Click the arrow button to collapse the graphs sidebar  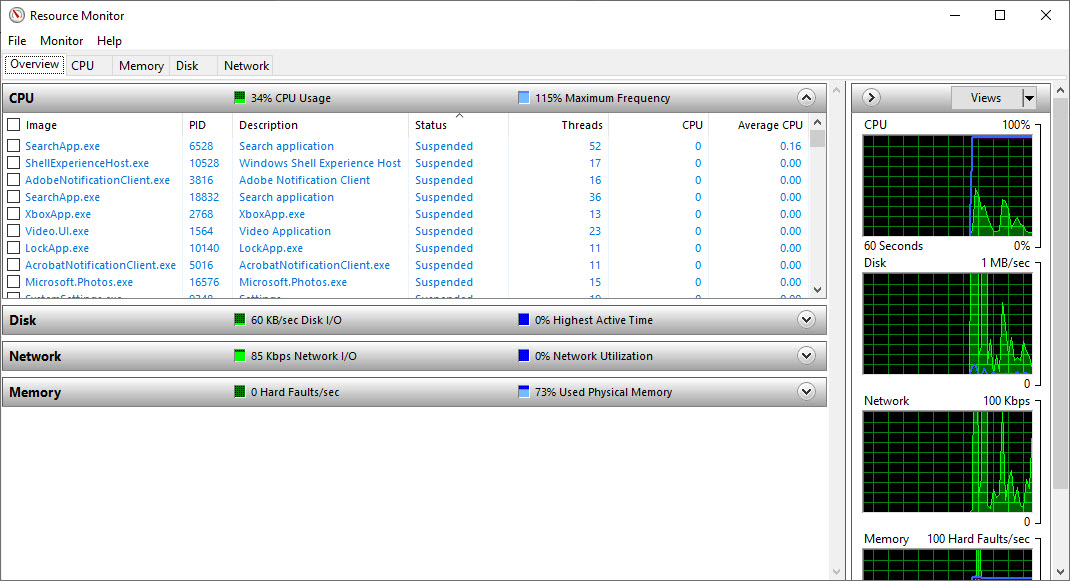(x=870, y=97)
